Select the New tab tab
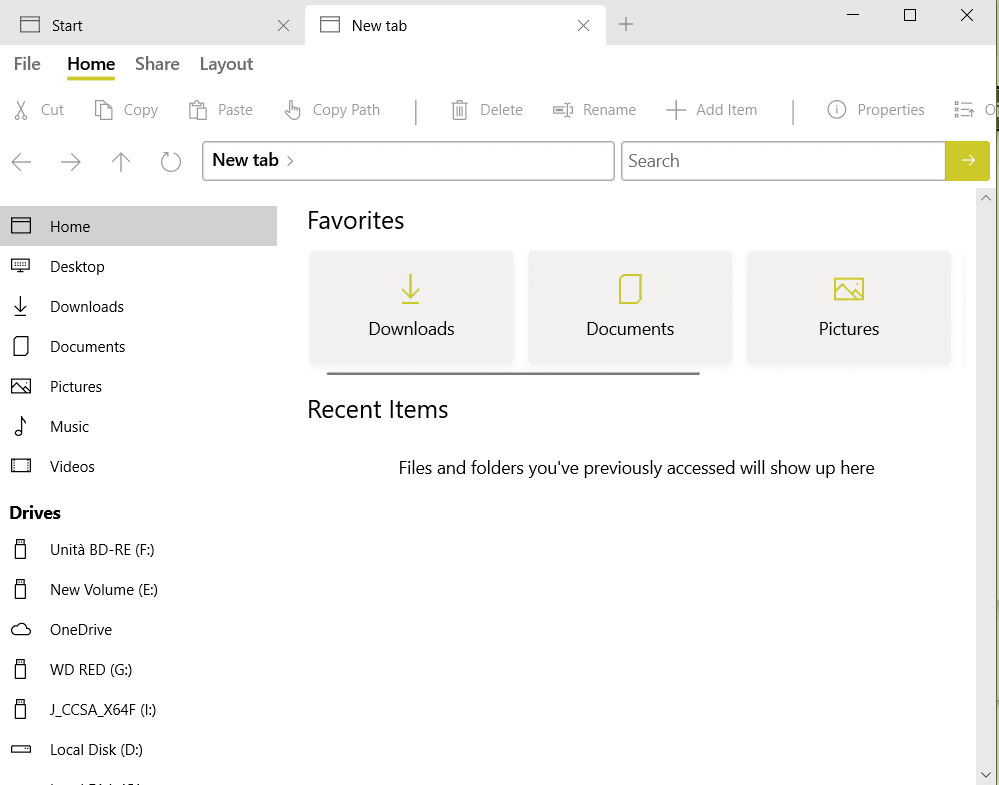999x785 pixels. [456, 25]
